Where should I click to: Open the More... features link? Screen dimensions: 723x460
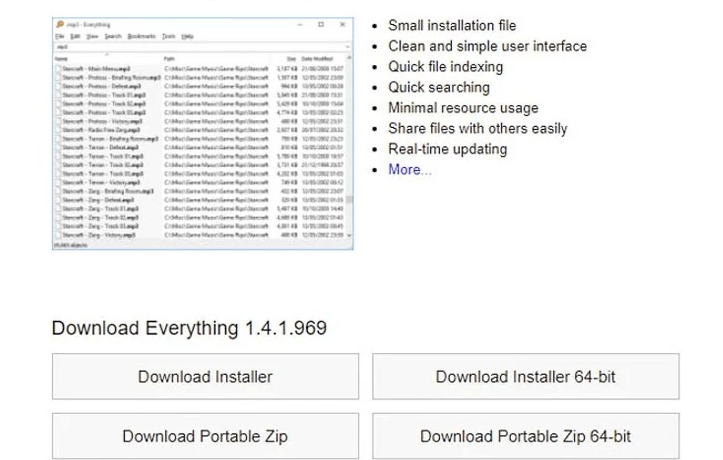410,170
